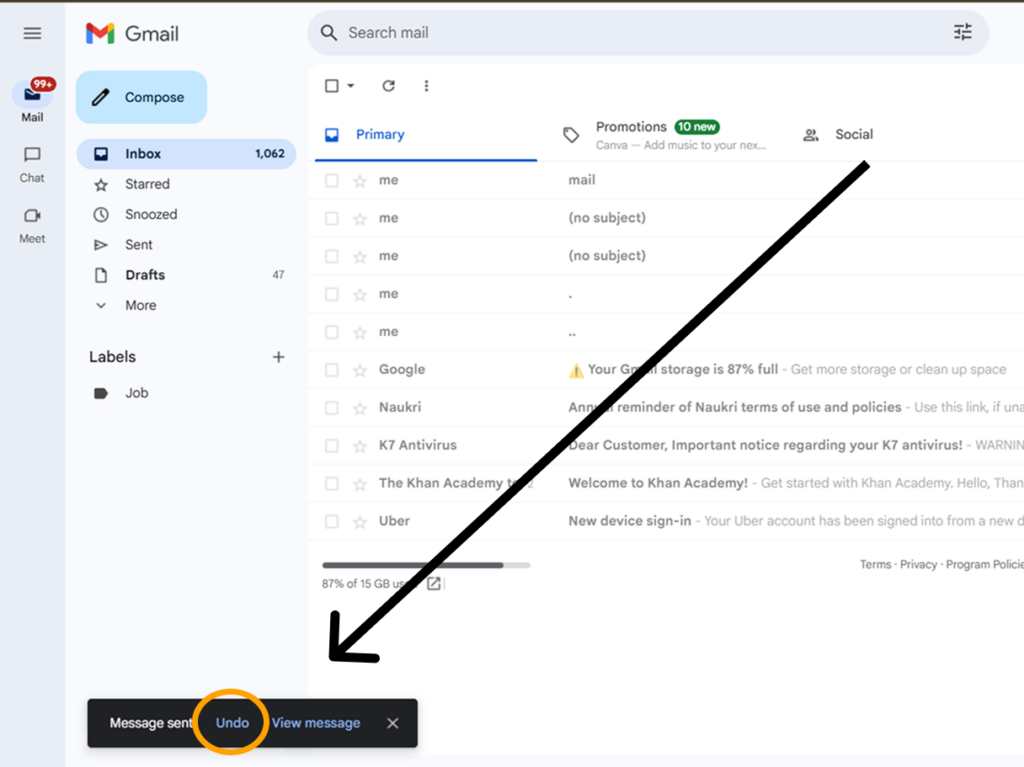1024x767 pixels.
Task: Star the Uber email
Action: tap(360, 522)
